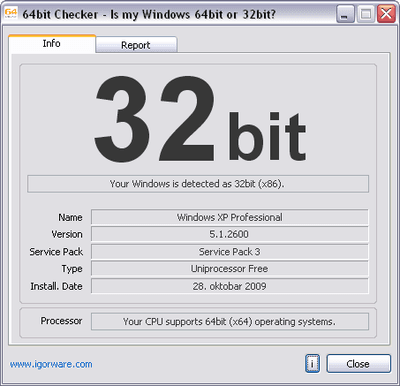Viewport: 400px width, 386px height.
Task: Click the large 32bit result graphic
Action: coord(200,119)
